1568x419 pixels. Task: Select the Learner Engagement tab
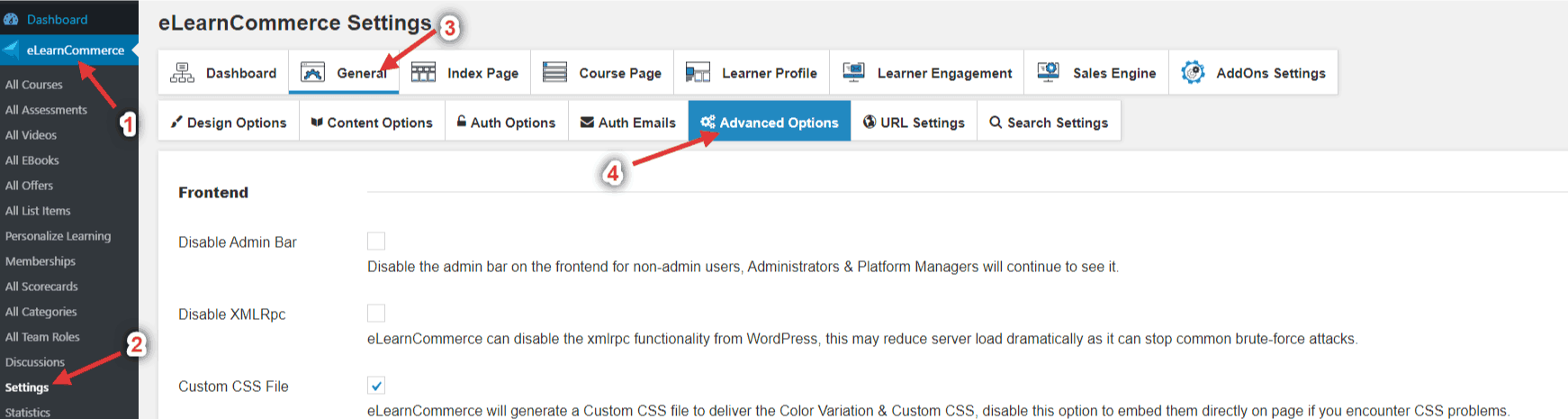click(927, 73)
